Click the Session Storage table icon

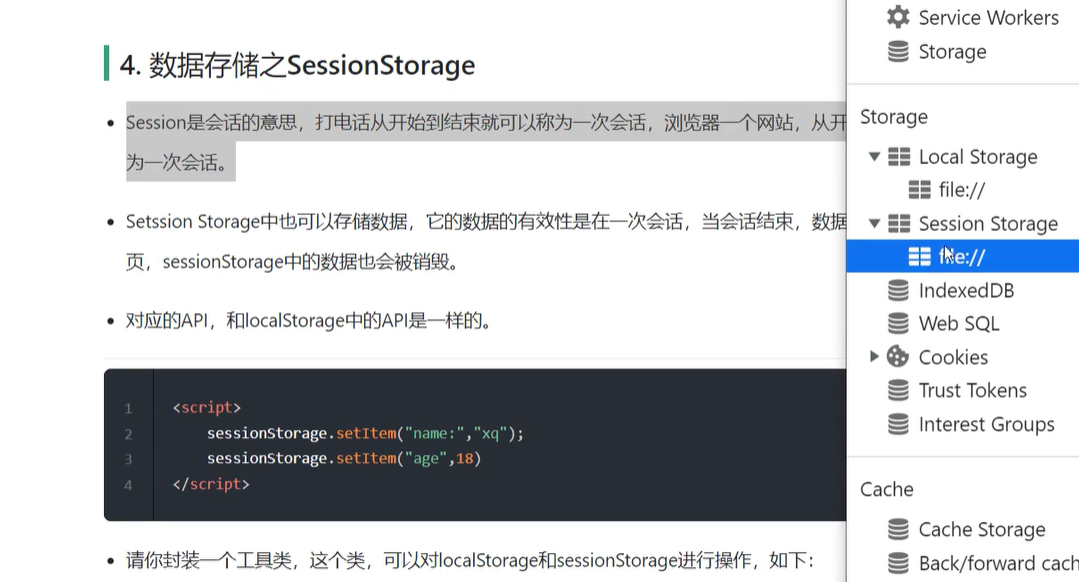pos(899,223)
